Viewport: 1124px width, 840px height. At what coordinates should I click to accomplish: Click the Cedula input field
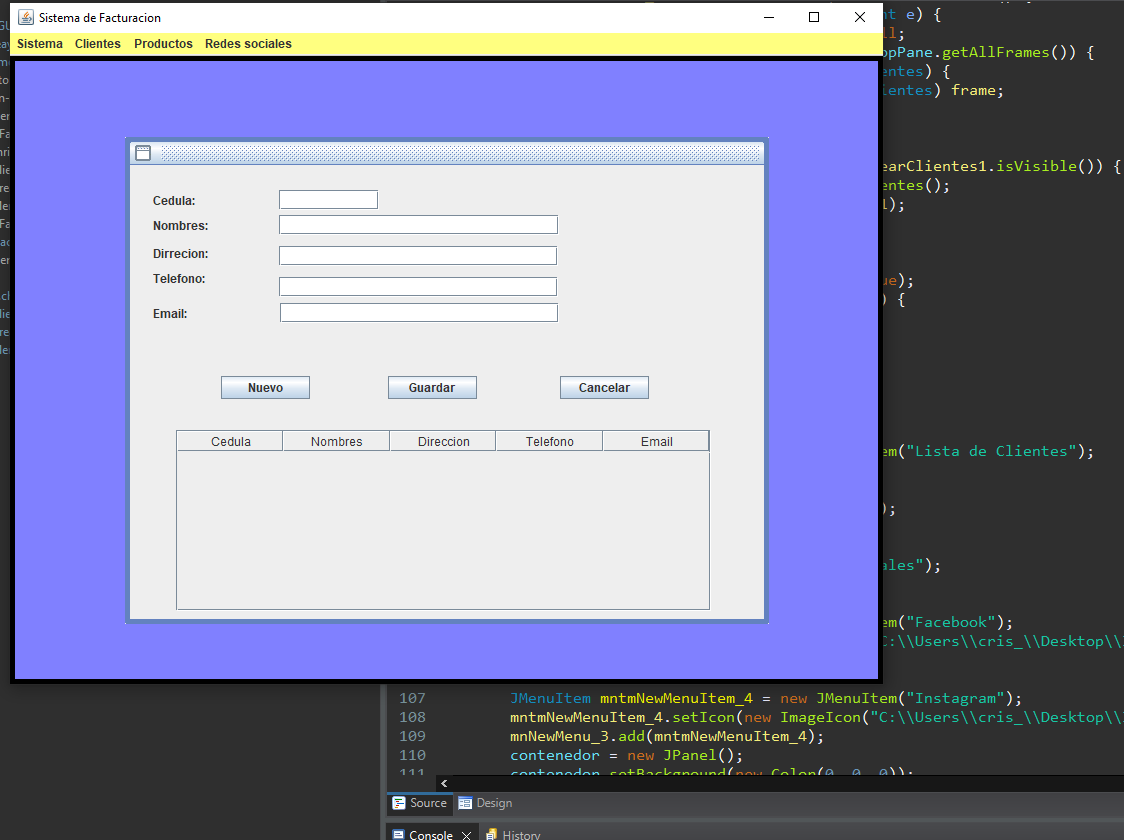(x=328, y=199)
